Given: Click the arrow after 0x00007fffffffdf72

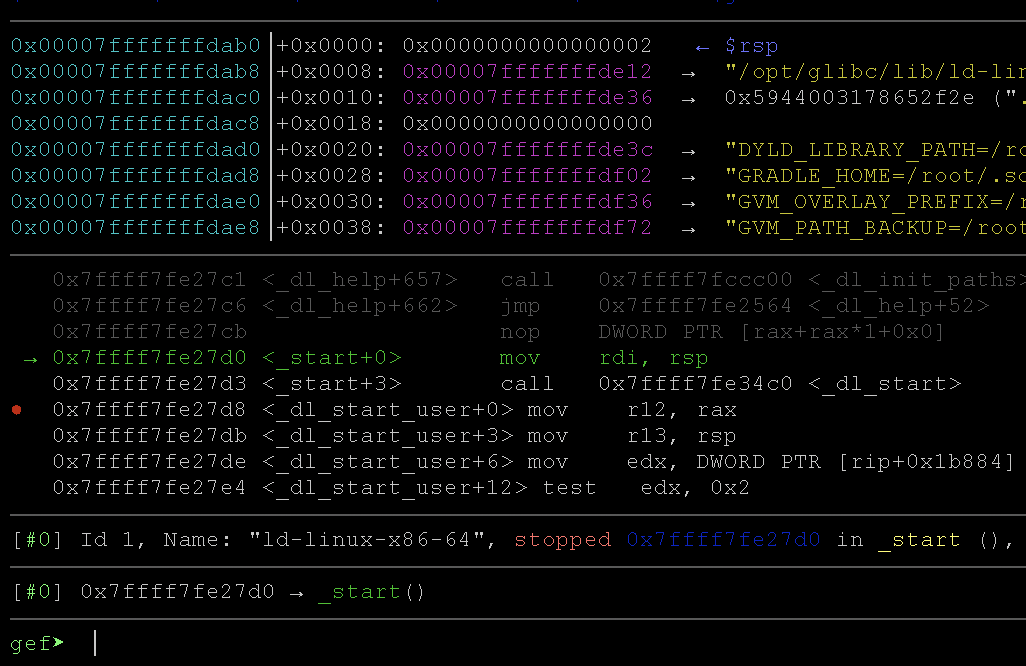Looking at the screenshot, I should pos(688,230).
